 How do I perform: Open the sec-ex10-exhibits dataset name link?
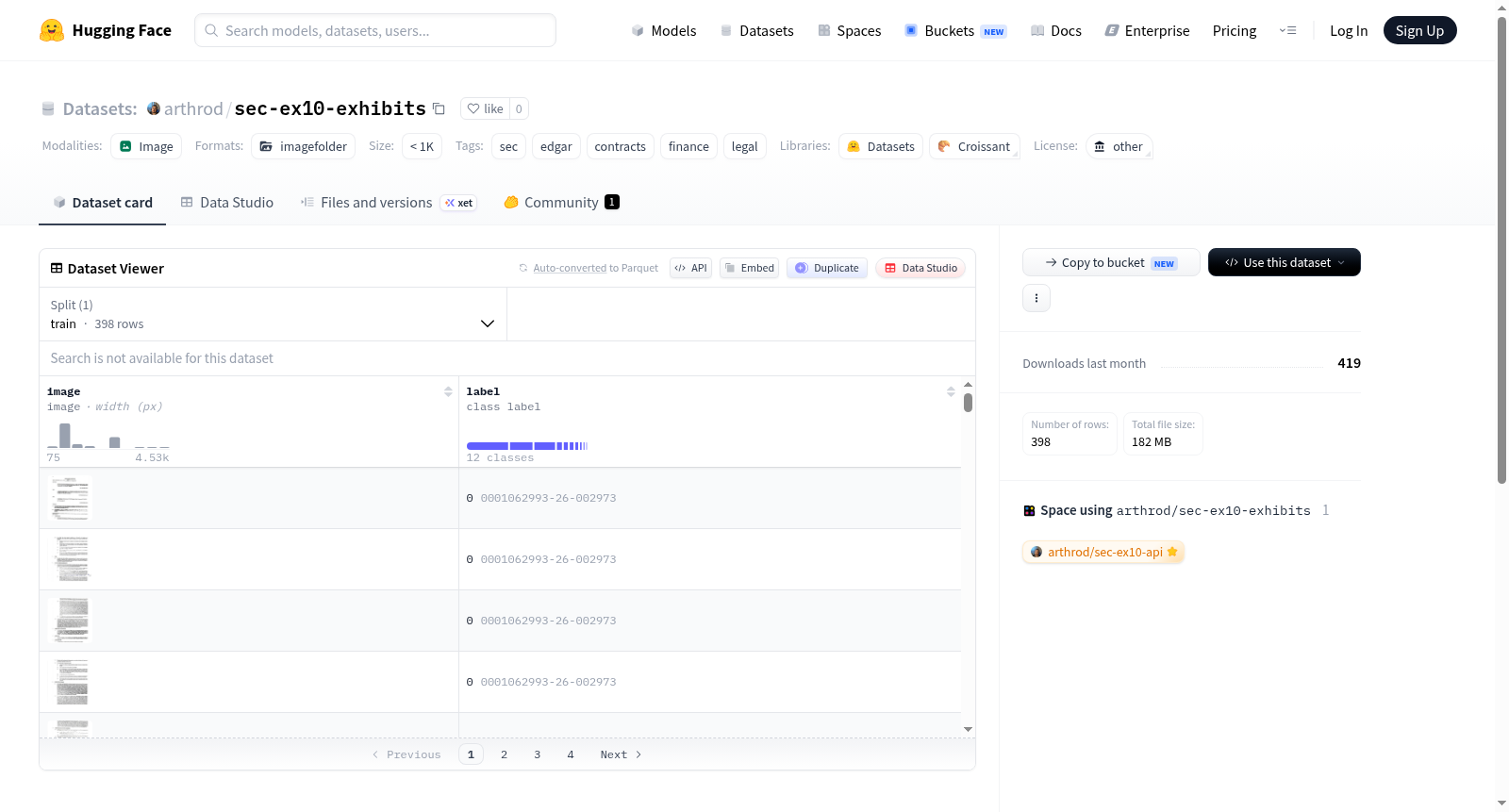coord(330,108)
